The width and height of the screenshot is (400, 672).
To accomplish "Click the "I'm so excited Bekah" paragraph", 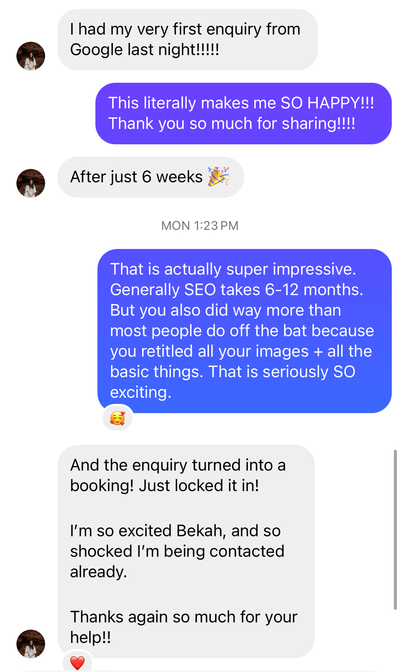I will pos(177,551).
